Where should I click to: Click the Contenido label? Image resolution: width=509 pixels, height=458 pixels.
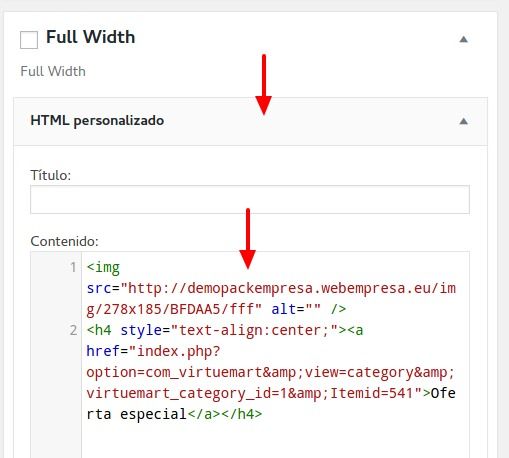[64, 241]
